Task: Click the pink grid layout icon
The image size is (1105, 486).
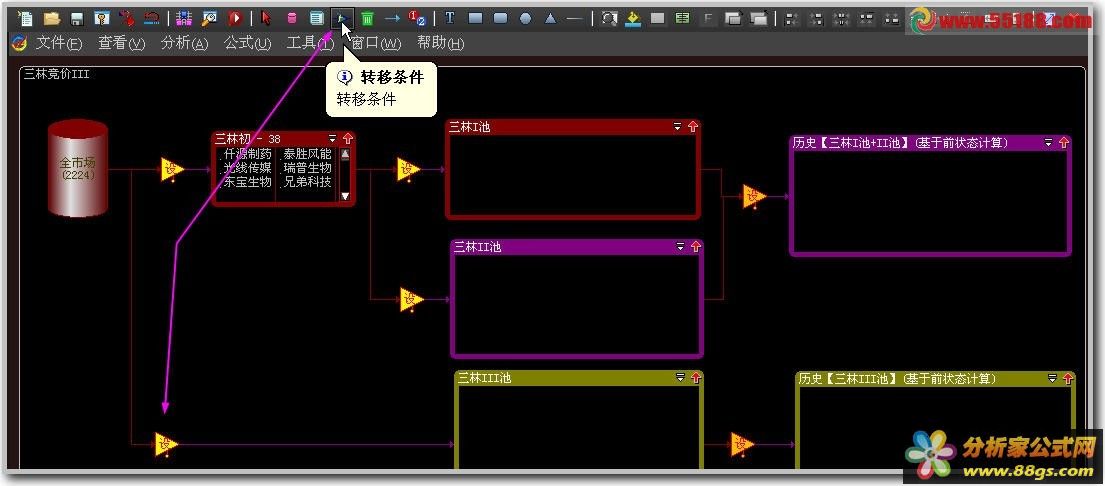Action: tap(184, 18)
